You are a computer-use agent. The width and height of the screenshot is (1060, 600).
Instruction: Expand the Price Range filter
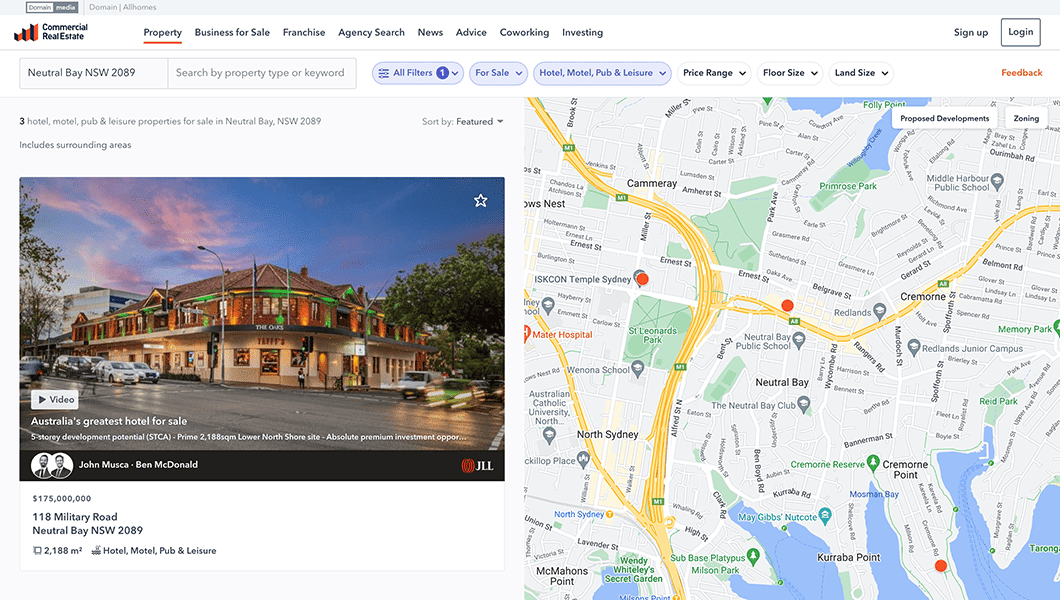click(714, 73)
